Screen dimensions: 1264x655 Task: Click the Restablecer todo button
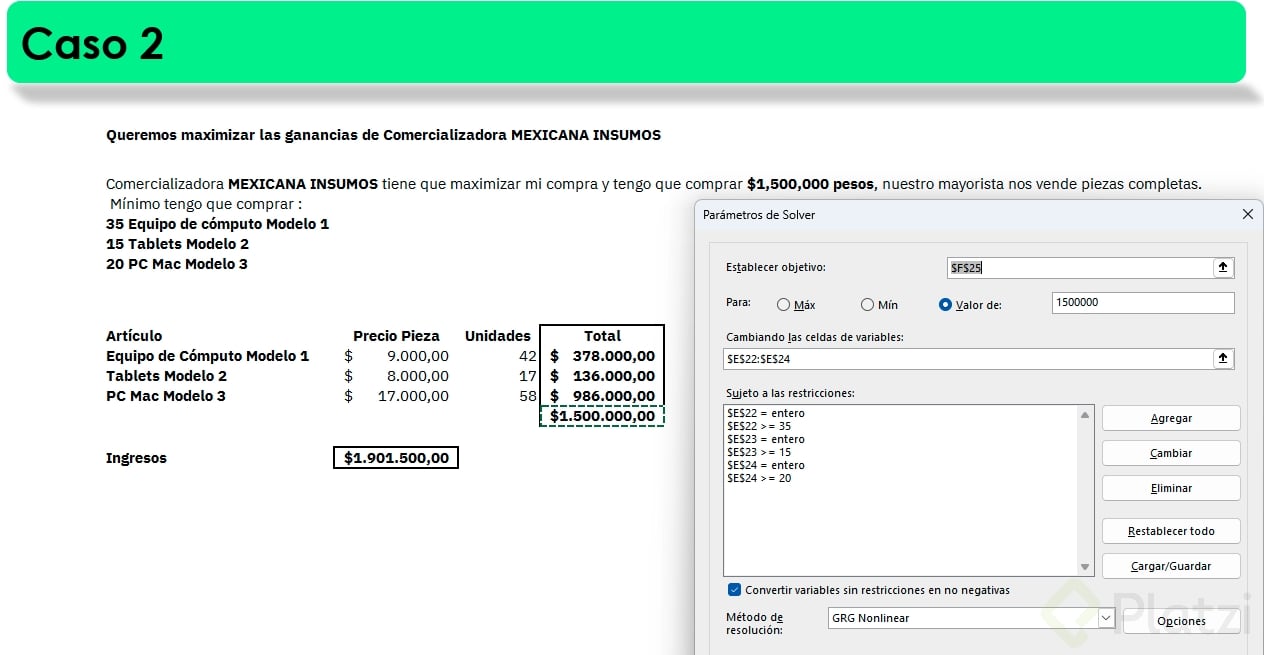[1171, 531]
